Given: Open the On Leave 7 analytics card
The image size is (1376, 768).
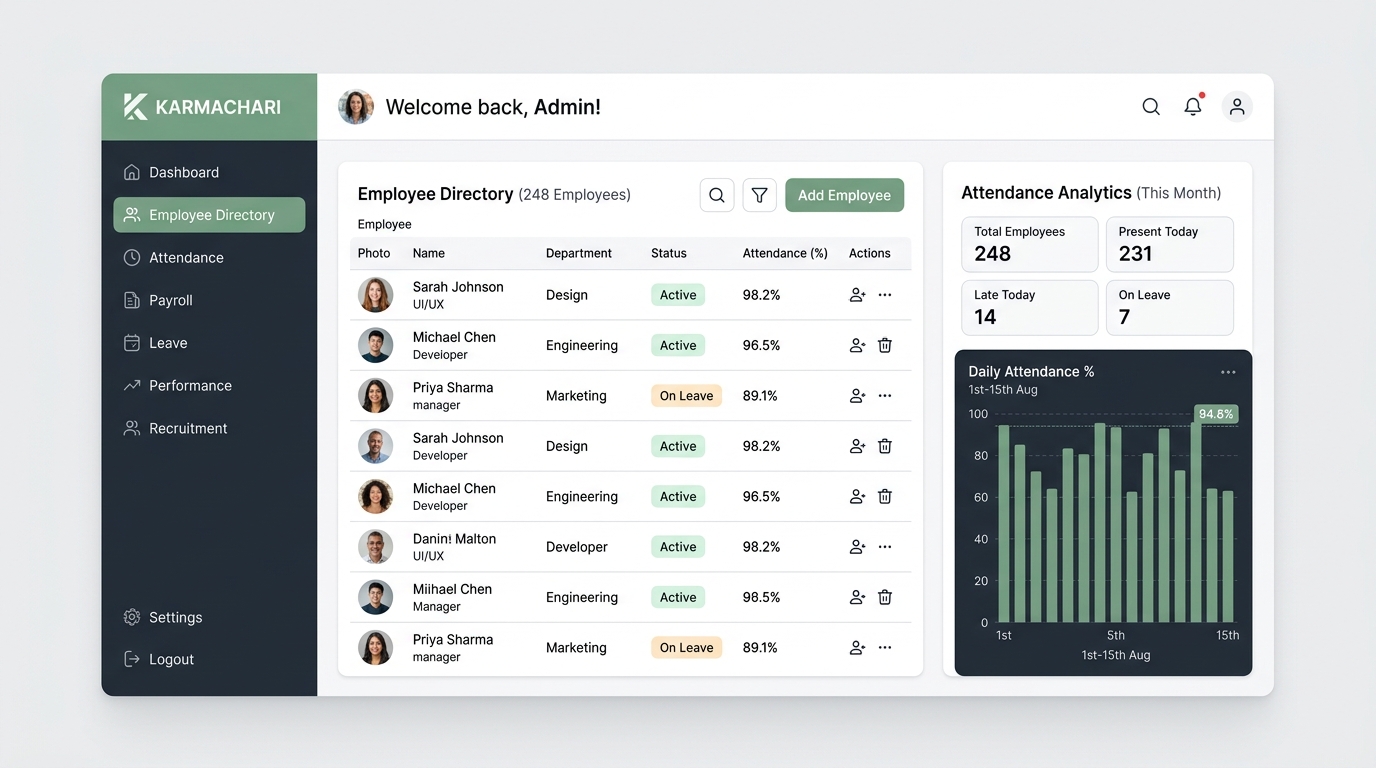Looking at the screenshot, I should click(x=1170, y=308).
